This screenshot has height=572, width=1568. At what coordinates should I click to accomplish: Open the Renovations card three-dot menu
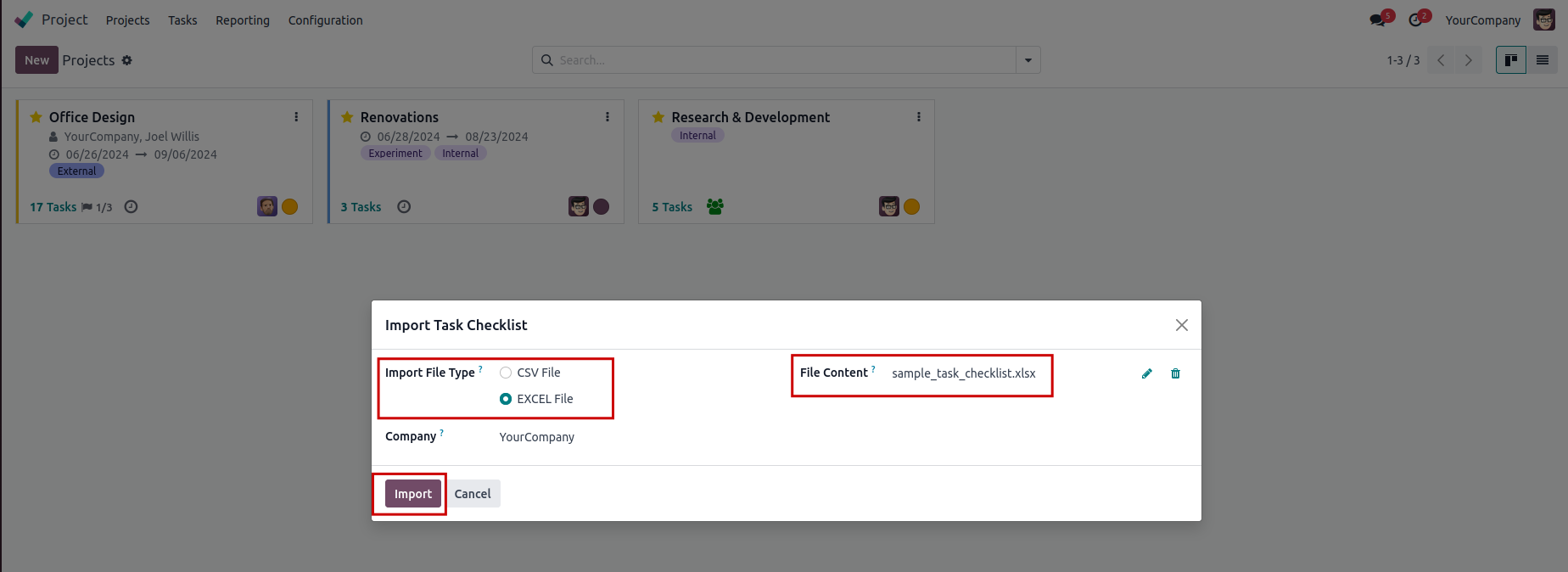click(x=608, y=117)
